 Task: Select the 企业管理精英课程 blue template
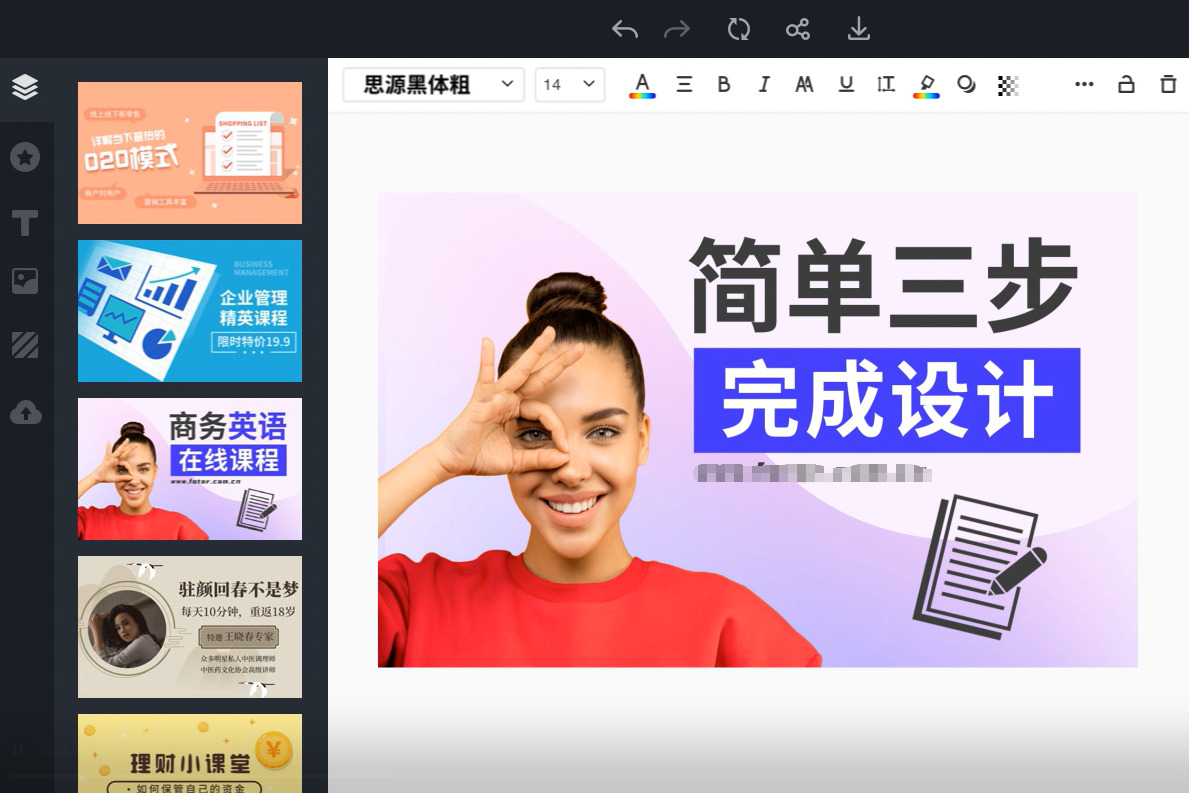tap(190, 311)
